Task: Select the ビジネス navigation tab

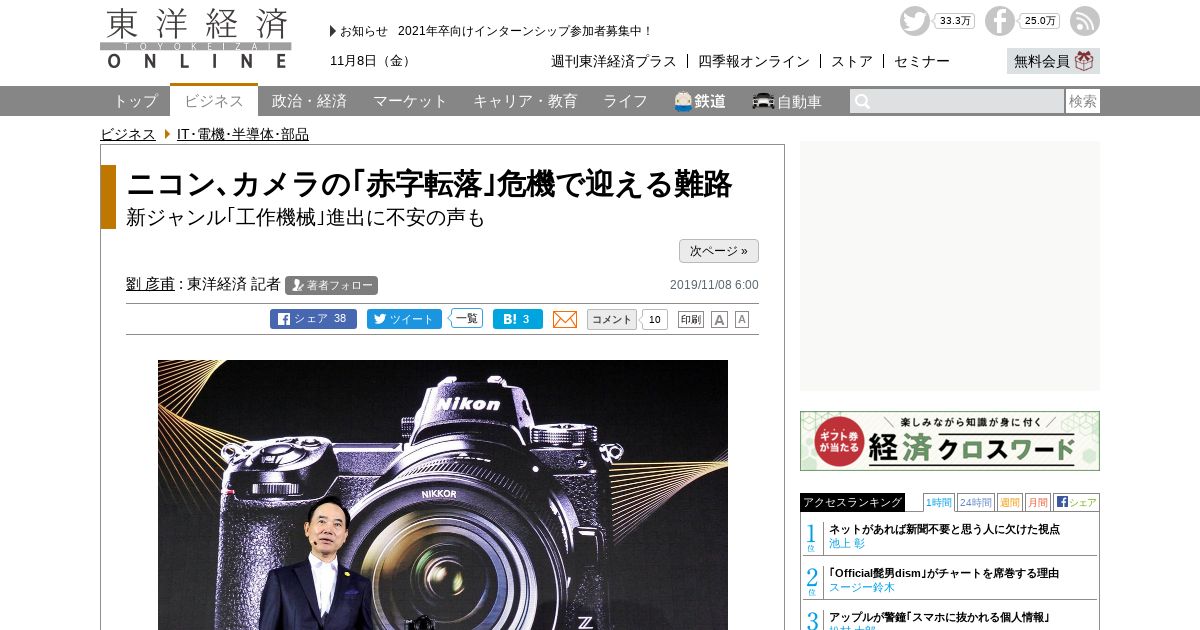Action: [x=214, y=100]
